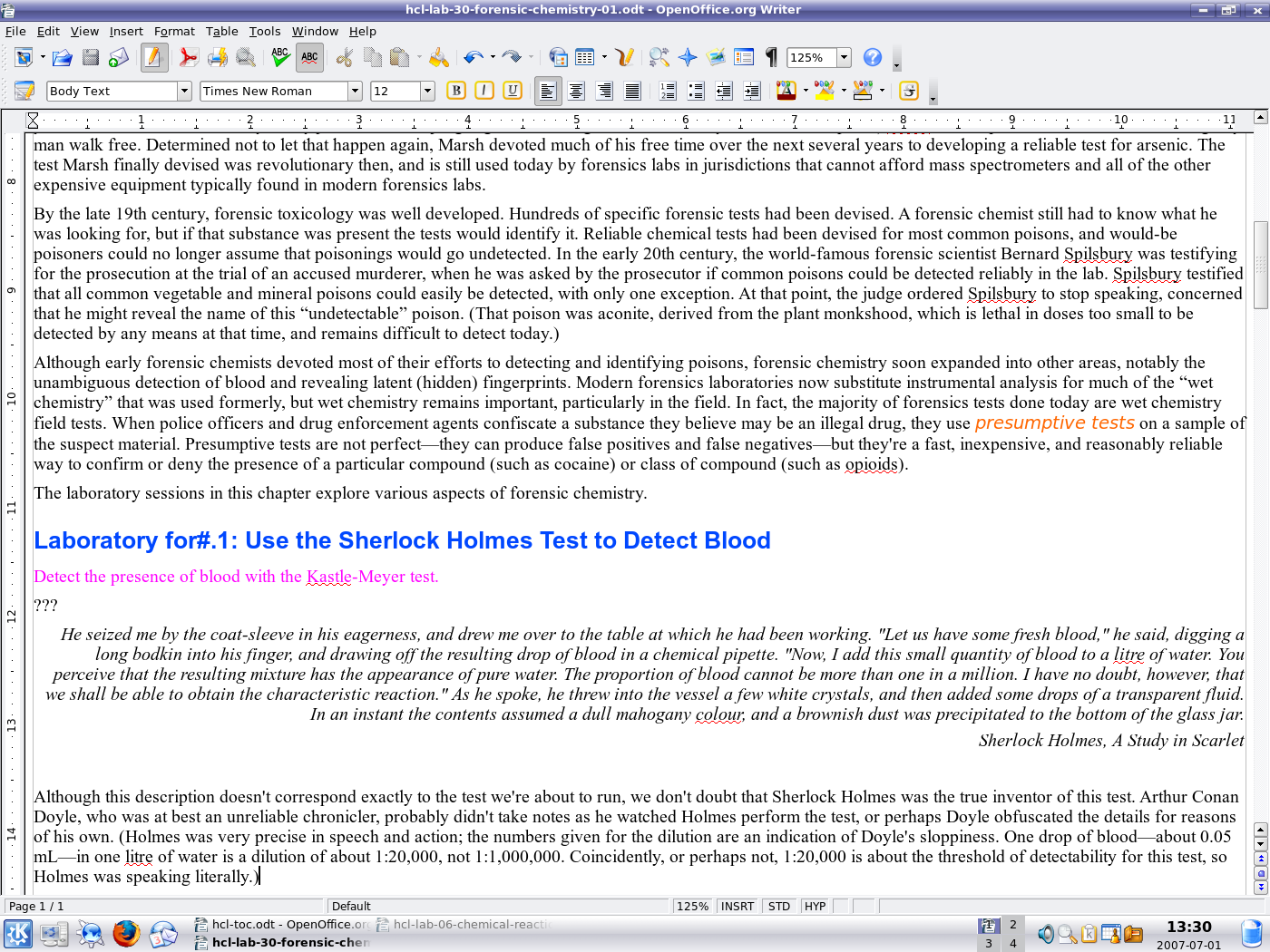The height and width of the screenshot is (952, 1270).
Task: Toggle nonprinting characters pilcrow
Action: point(771,58)
